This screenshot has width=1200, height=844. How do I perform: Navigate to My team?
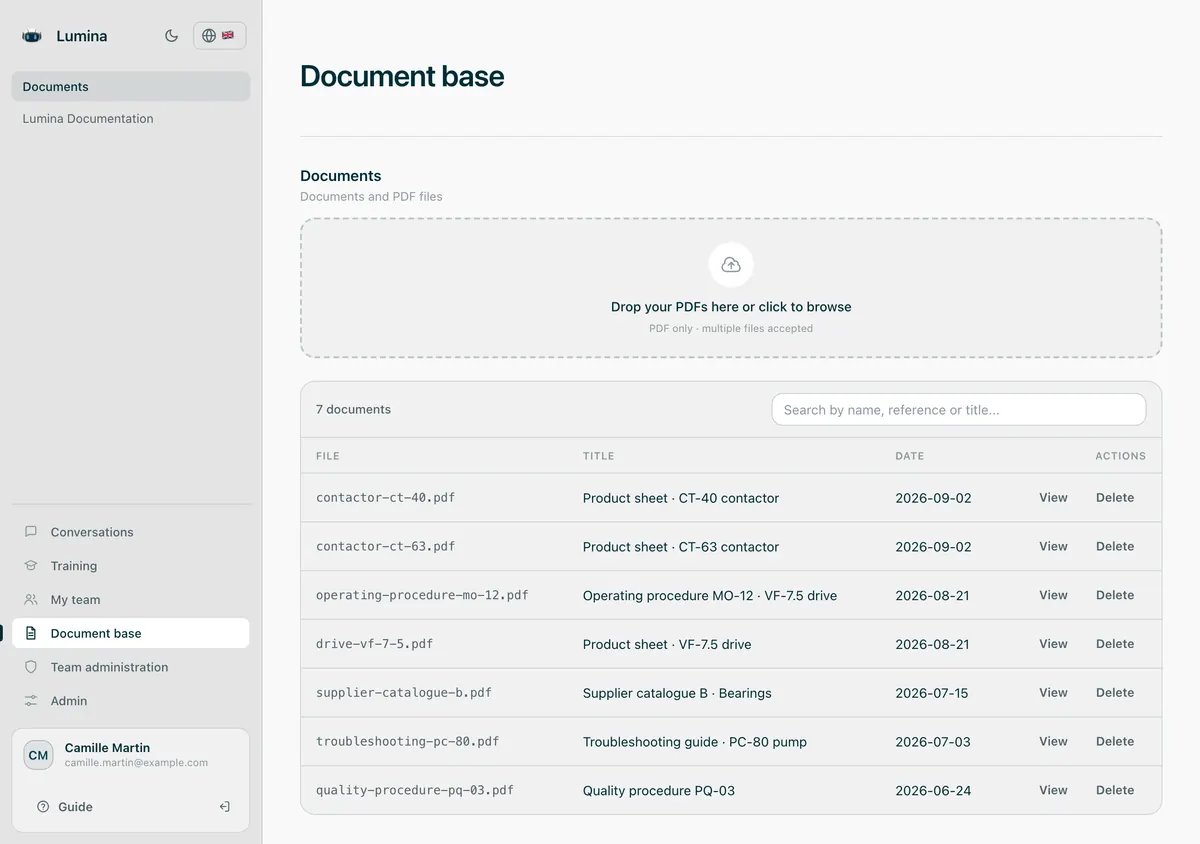131,600
